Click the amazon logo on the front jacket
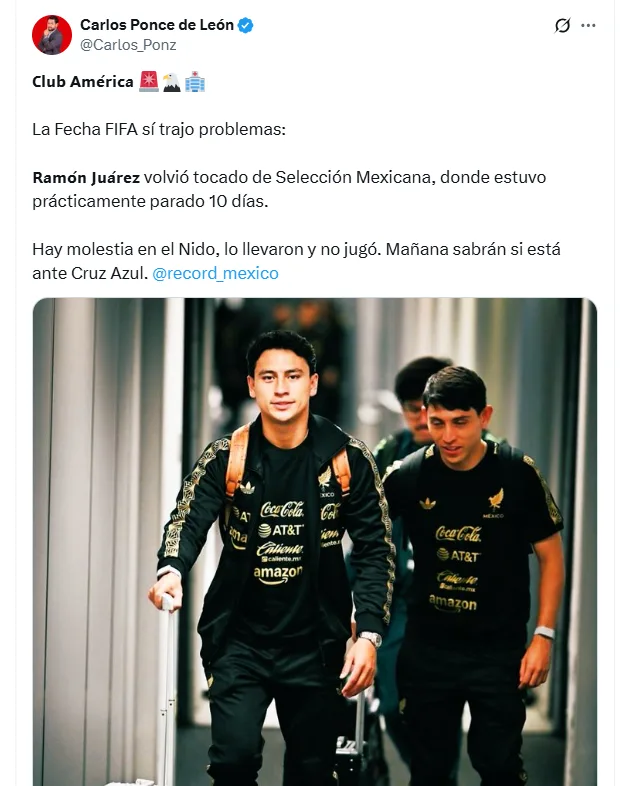 [x=278, y=574]
